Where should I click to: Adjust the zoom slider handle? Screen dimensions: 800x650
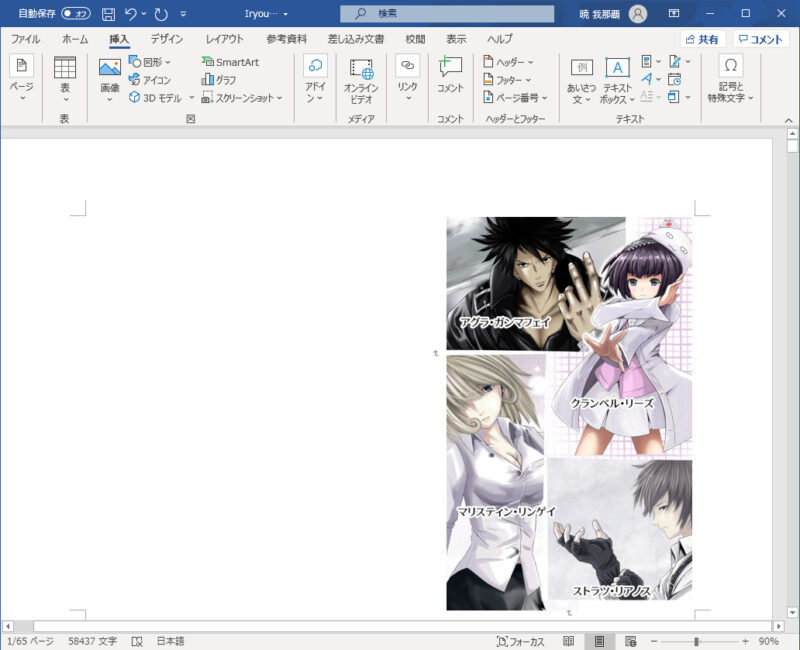pos(696,641)
